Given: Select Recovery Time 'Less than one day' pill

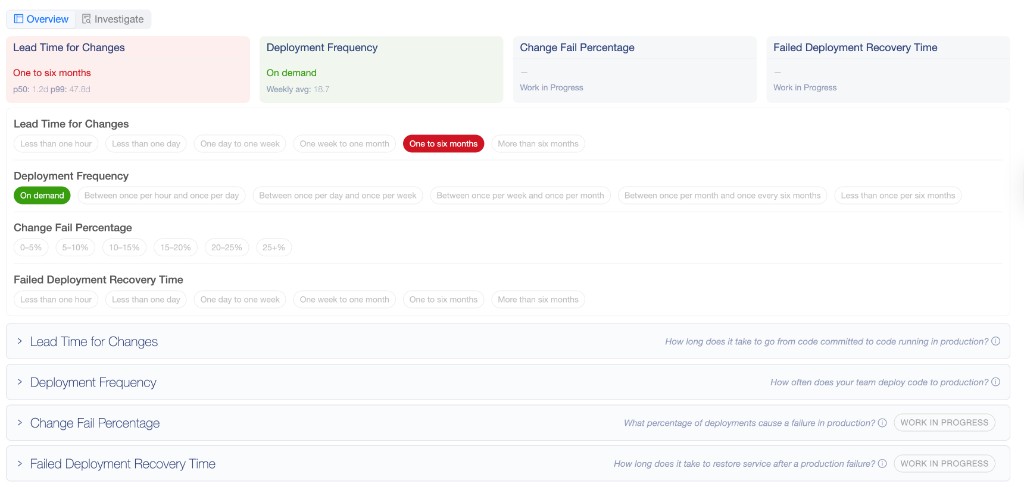Looking at the screenshot, I should click(x=146, y=300).
